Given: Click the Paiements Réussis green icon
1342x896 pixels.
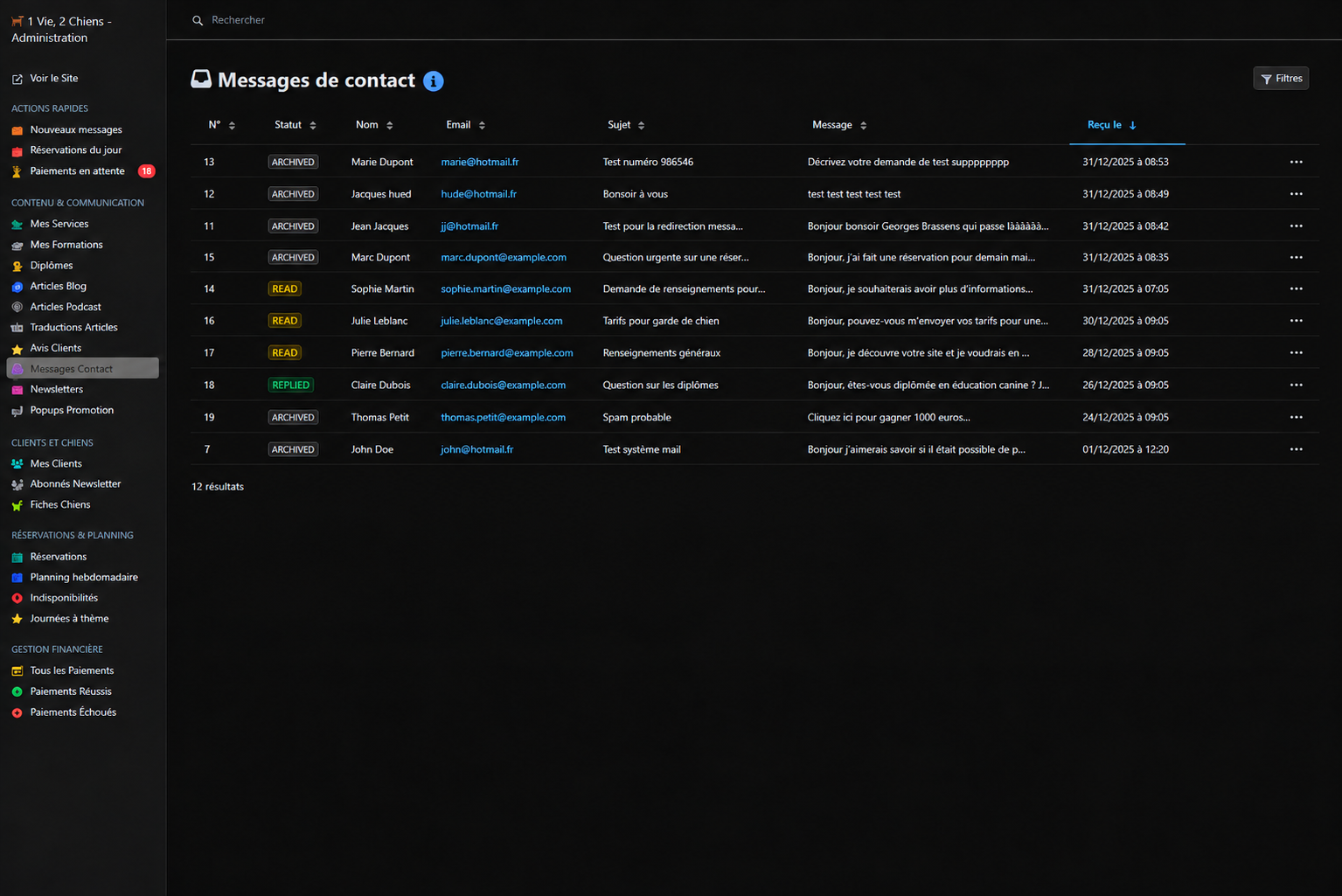Looking at the screenshot, I should point(17,691).
